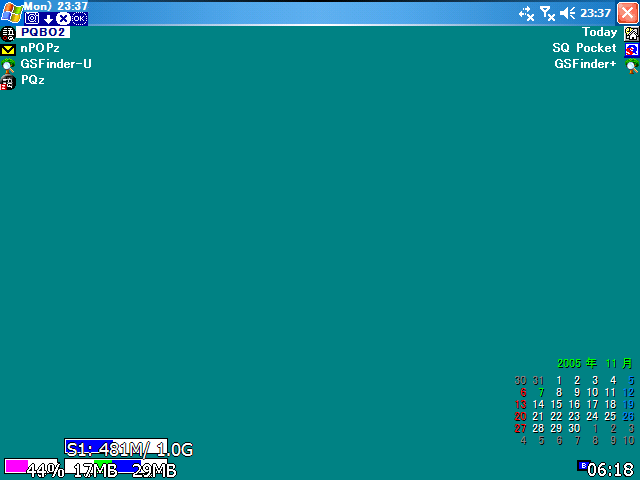This screenshot has height=480, width=640.
Task: Open the GSFinder+ icon
Action: click(x=631, y=66)
